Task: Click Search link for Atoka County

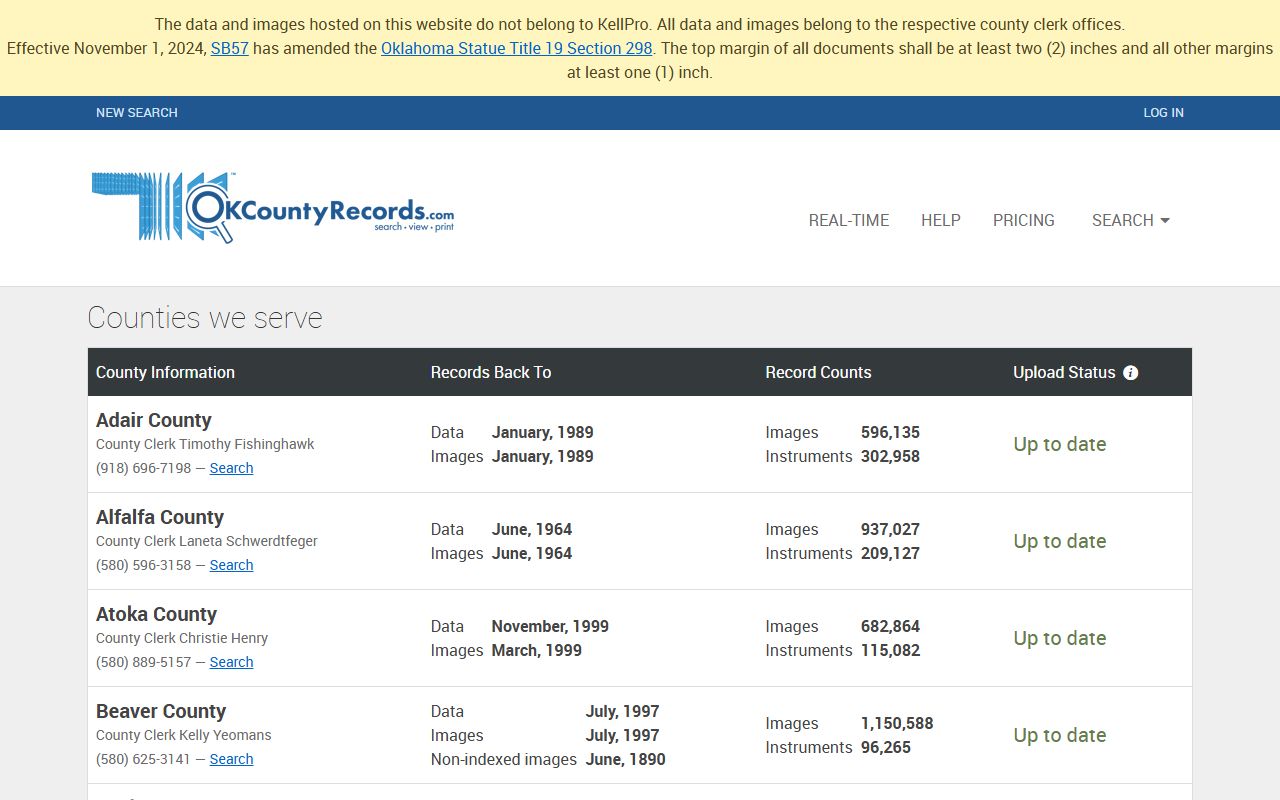Action: tap(231, 662)
